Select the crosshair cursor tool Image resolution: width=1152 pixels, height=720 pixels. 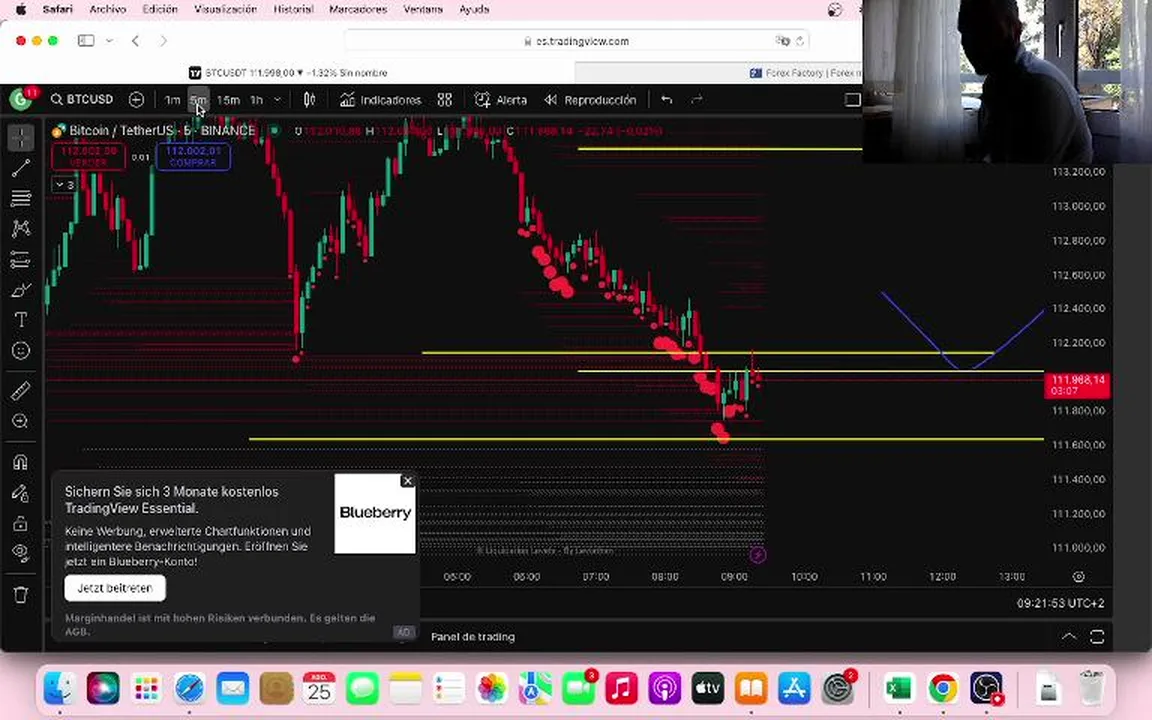[x=21, y=137]
